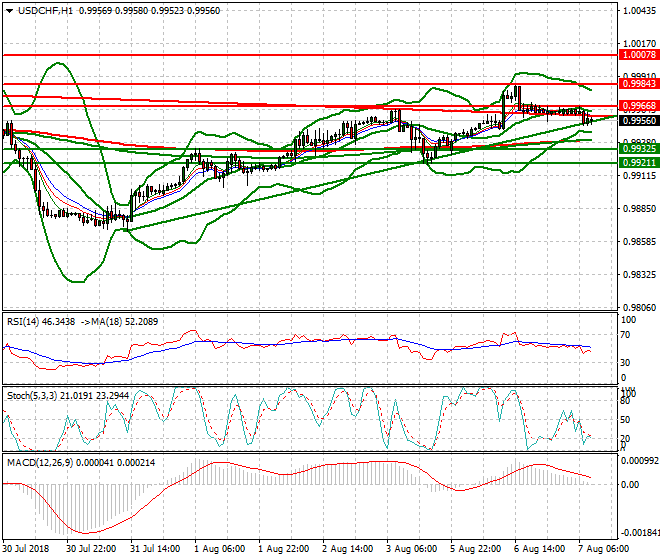The image size is (660, 560).
Task: Click the black current price label 0.99560
Action: 639,121
